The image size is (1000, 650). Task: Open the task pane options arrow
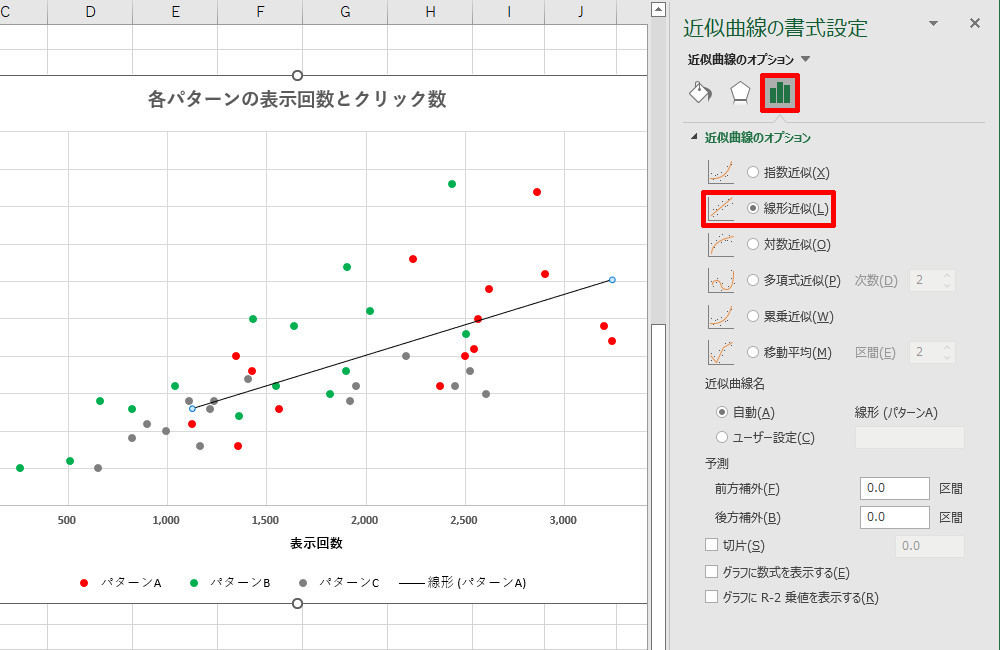click(x=933, y=24)
